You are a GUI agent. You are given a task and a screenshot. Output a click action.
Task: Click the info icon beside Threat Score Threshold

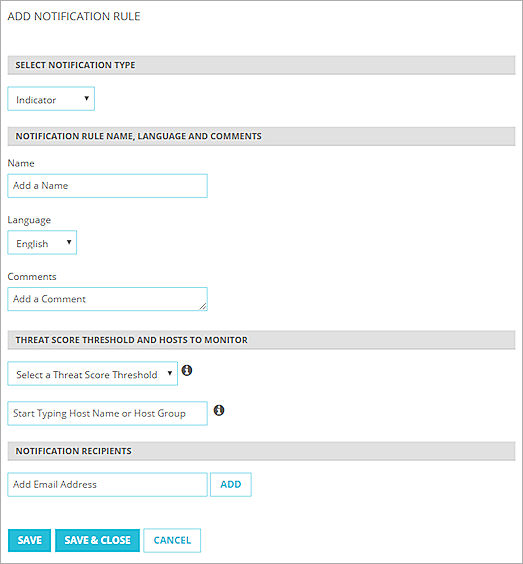(x=187, y=370)
